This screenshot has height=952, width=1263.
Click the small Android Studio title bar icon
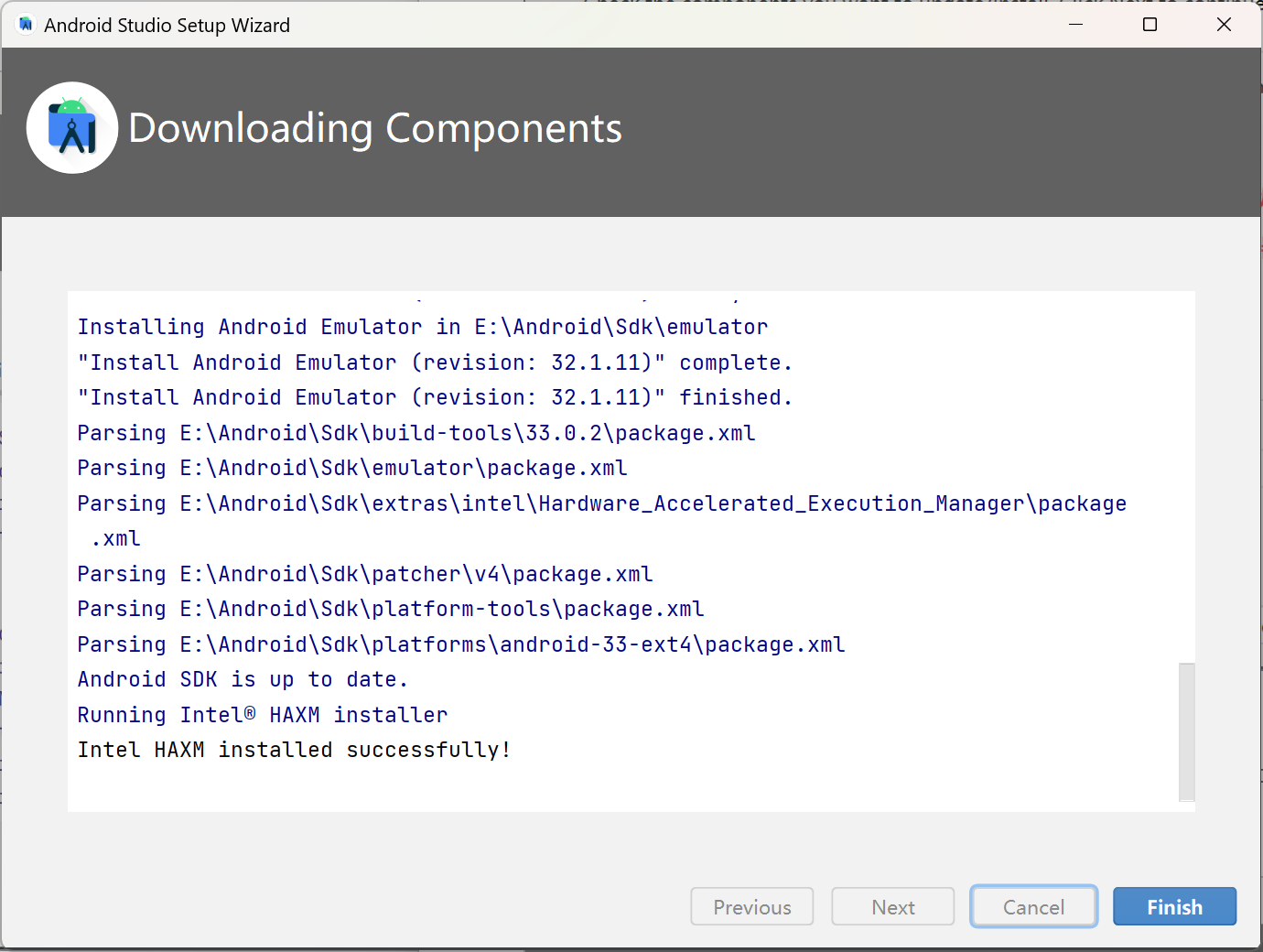(26, 25)
